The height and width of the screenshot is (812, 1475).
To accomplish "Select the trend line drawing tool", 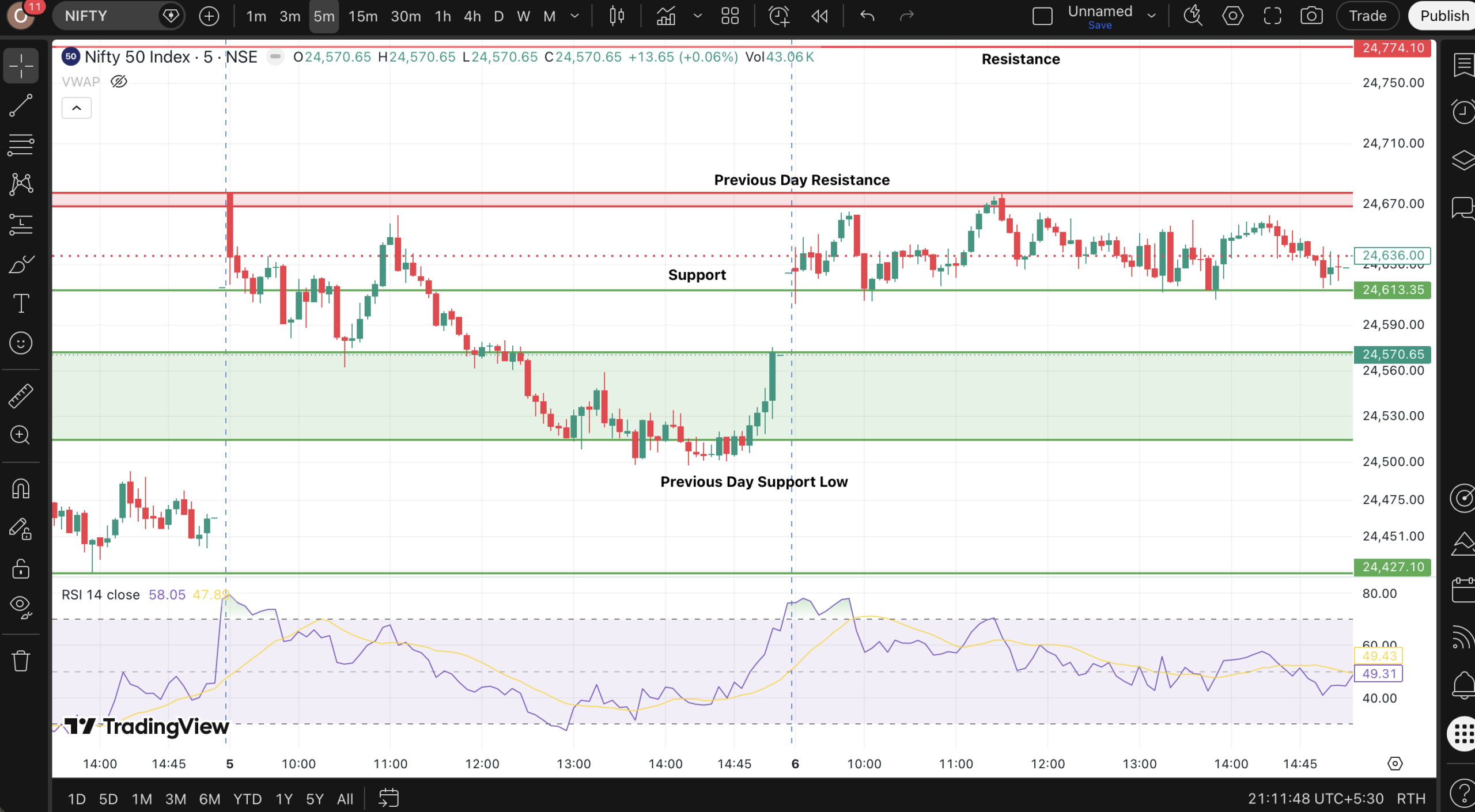I will 21,105.
